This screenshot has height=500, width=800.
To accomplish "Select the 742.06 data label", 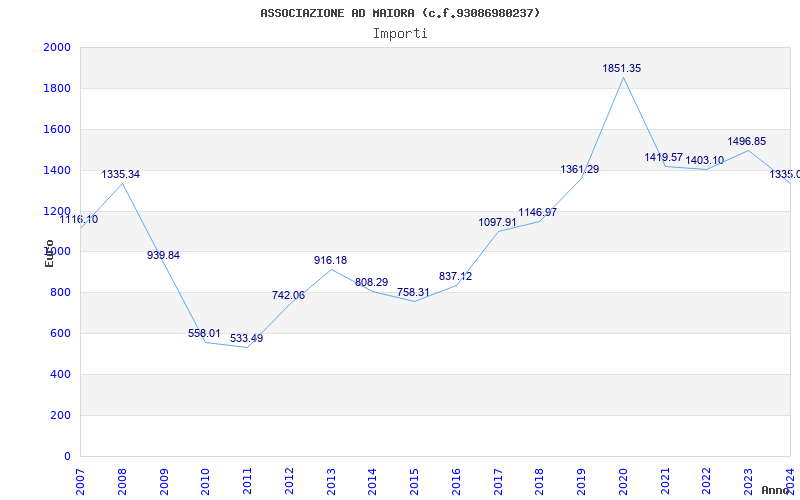I will click(x=288, y=295).
